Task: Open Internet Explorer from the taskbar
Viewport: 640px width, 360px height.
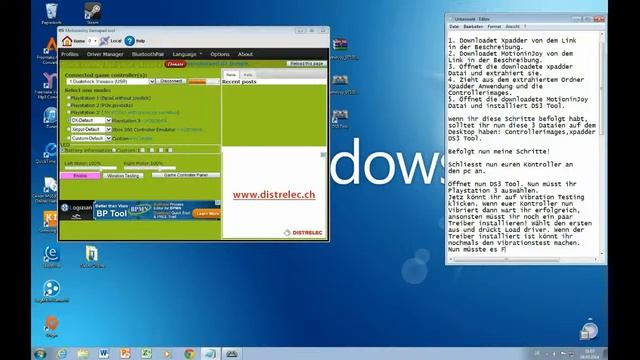Action: click(x=62, y=353)
